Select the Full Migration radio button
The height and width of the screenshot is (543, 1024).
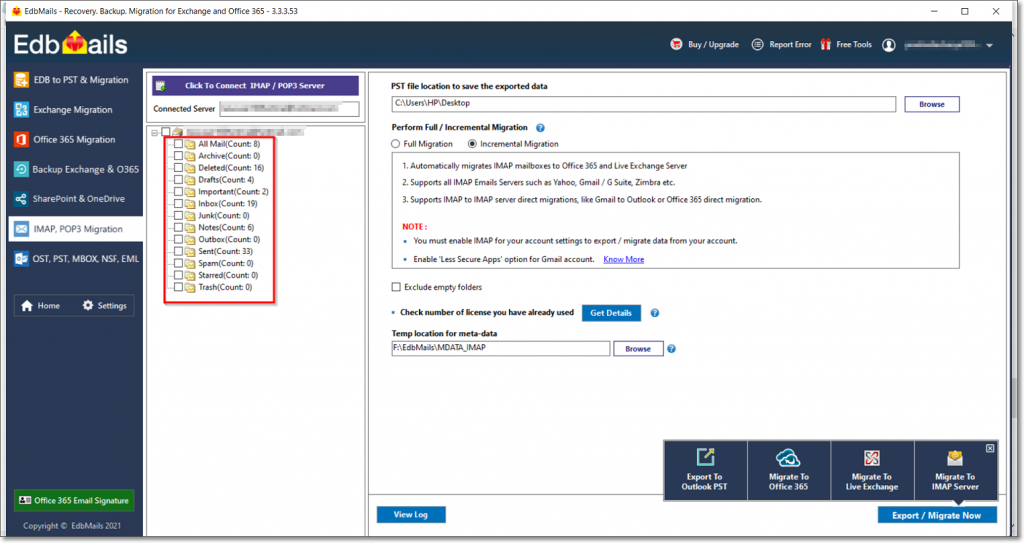(396, 144)
